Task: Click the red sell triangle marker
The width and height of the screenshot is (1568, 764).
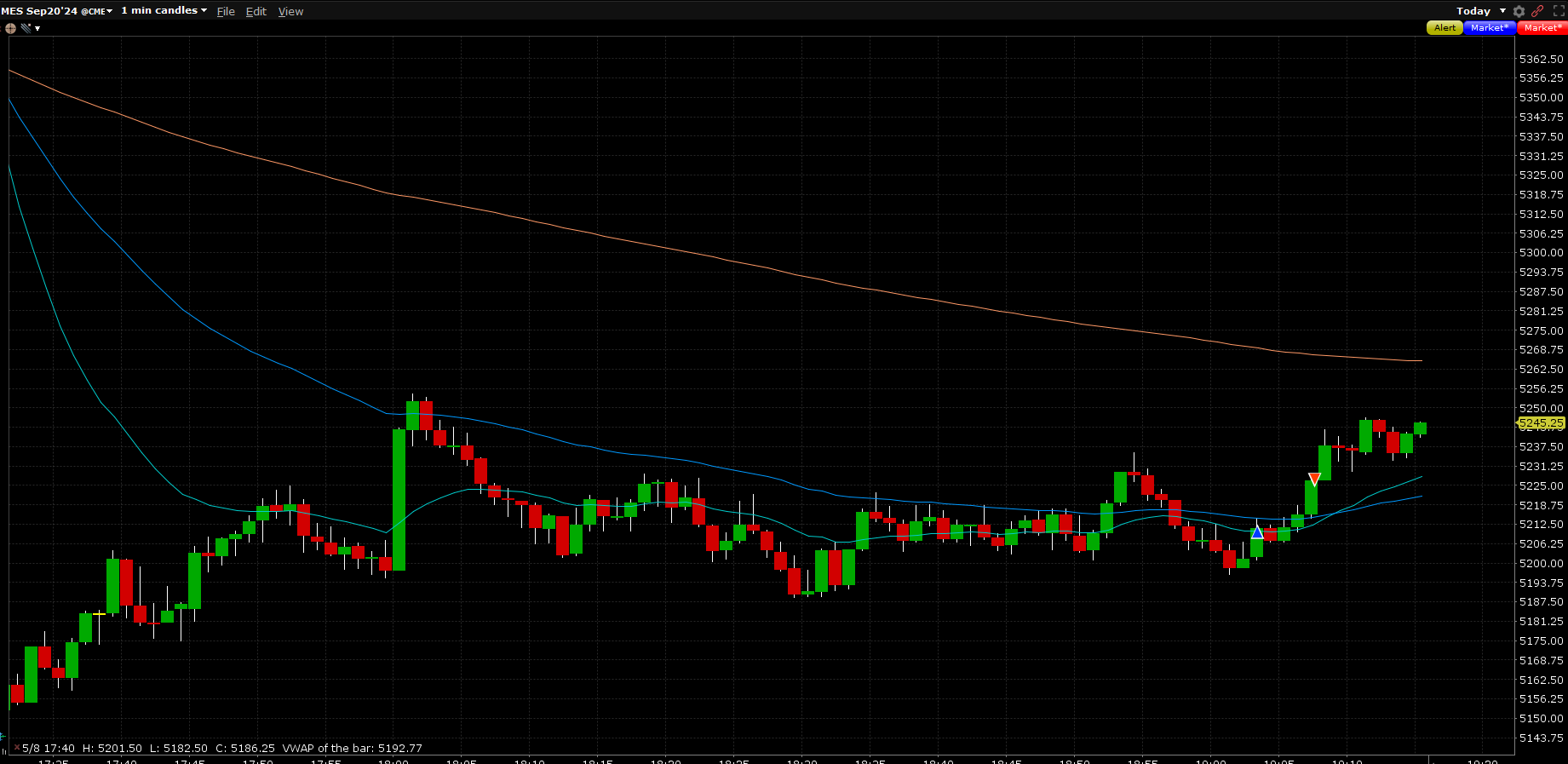Action: tap(1314, 480)
